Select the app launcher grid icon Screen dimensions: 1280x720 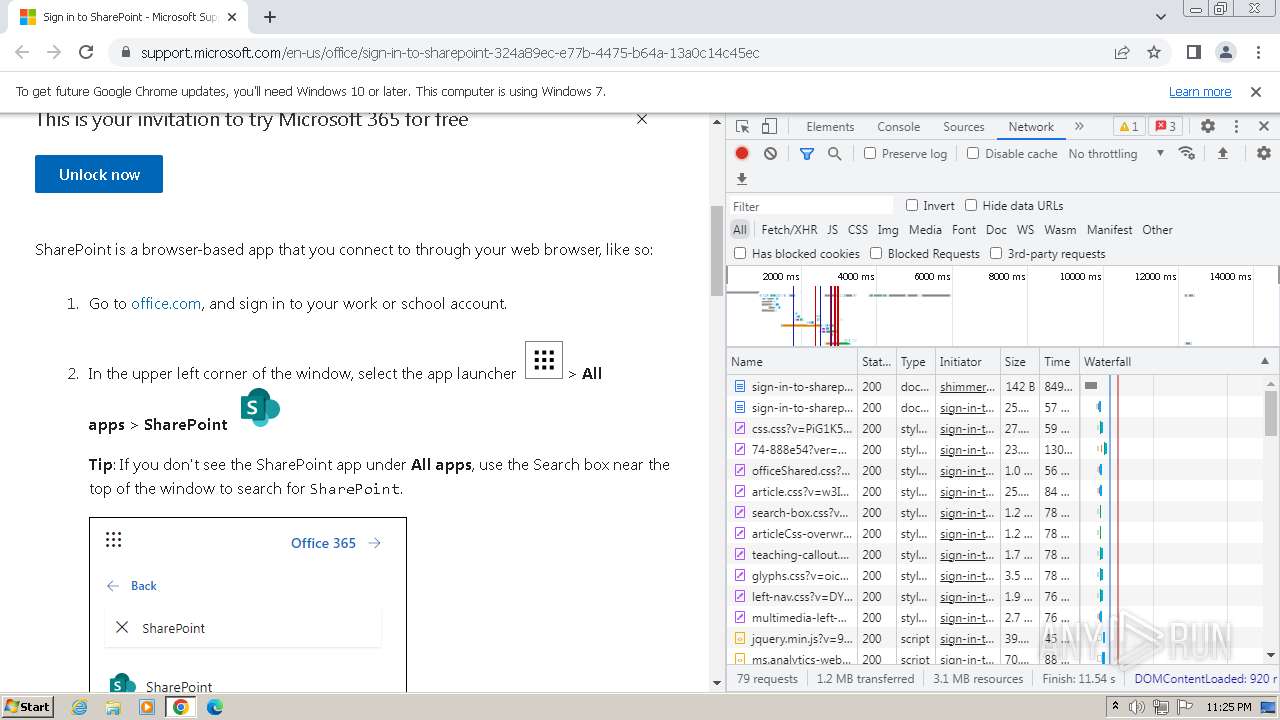(544, 360)
